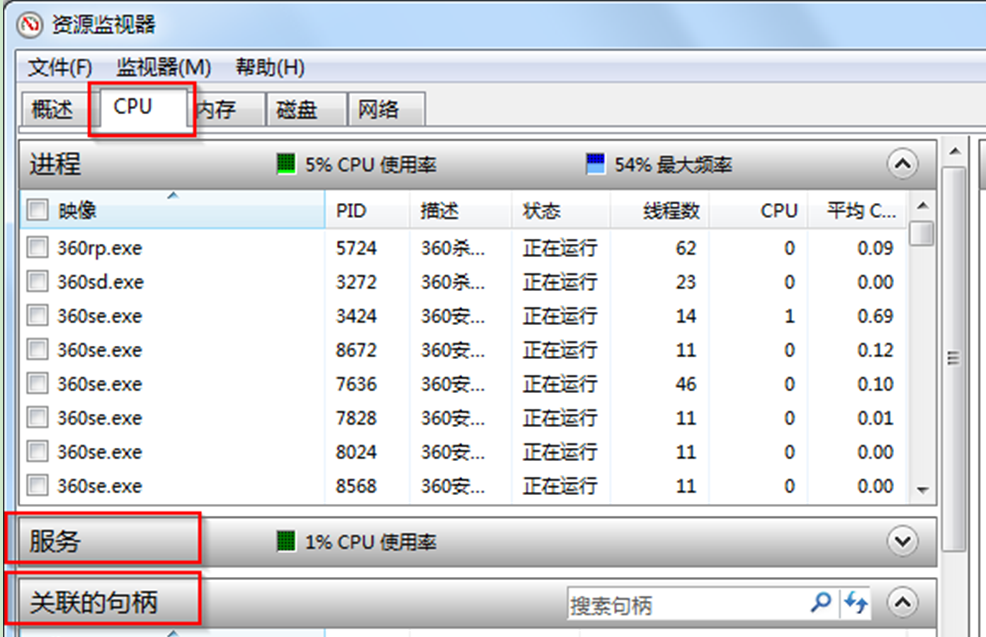986x637 pixels.
Task: Tick the 360se.exe row with PID 8568
Action: pyautogui.click(x=38, y=485)
